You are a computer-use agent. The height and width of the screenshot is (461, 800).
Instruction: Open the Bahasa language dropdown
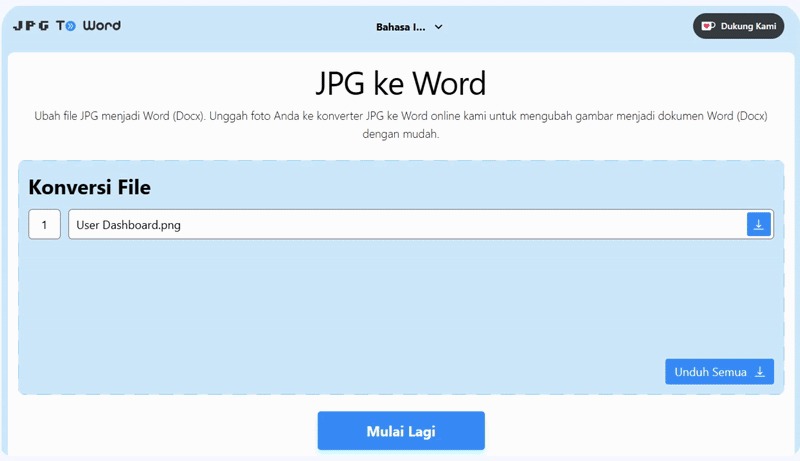(x=409, y=27)
